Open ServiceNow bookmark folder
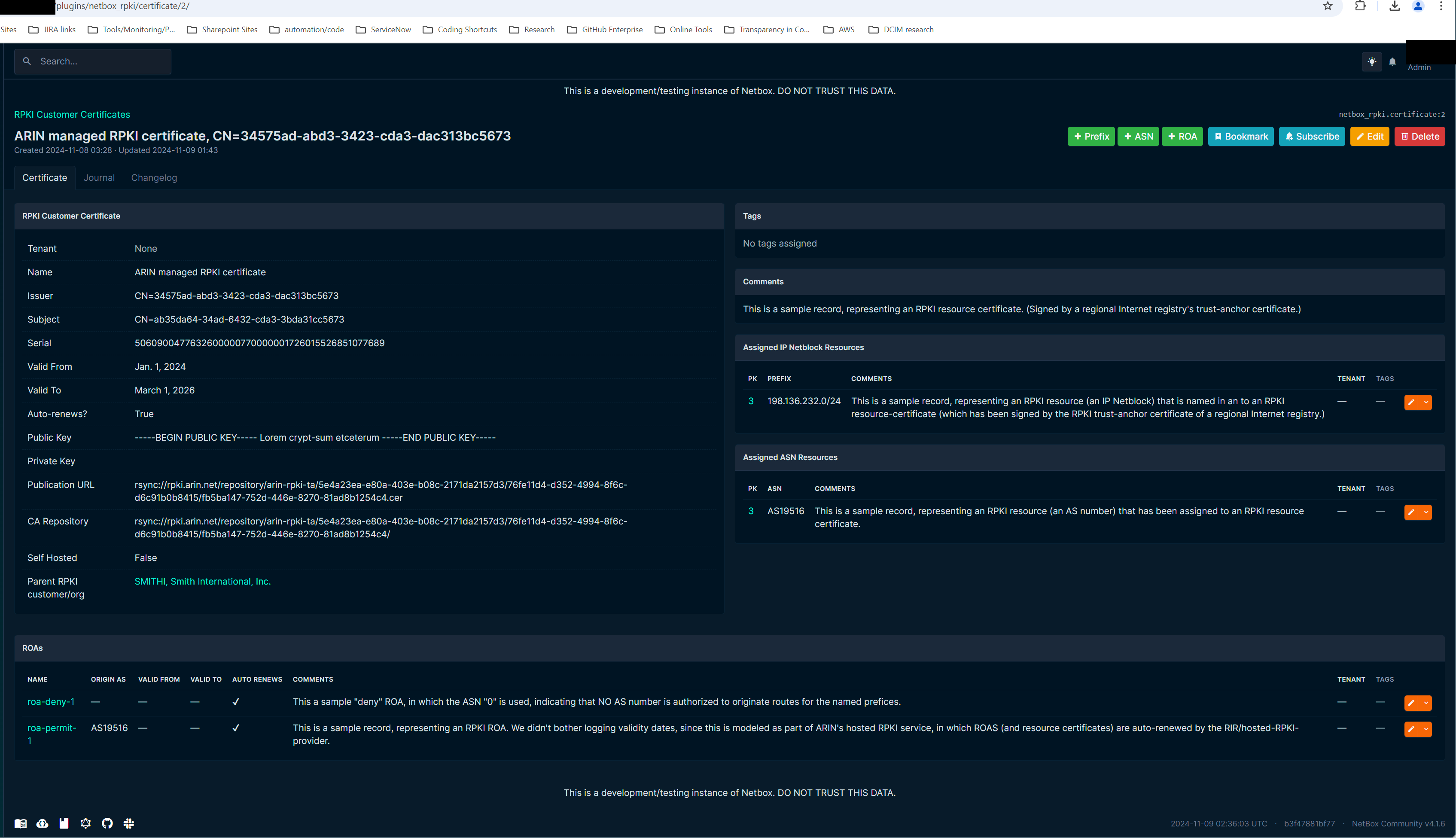 [383, 29]
